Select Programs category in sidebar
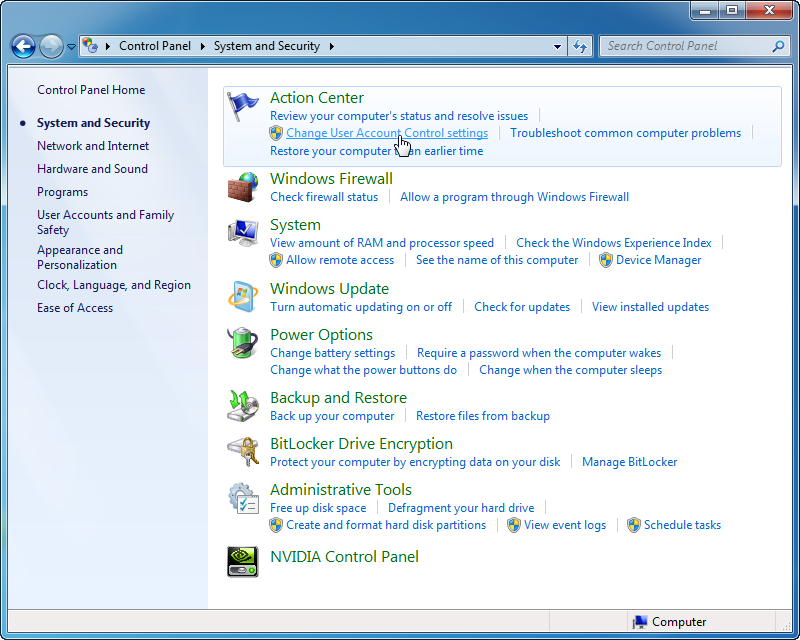This screenshot has width=800, height=640. pyautogui.click(x=62, y=192)
